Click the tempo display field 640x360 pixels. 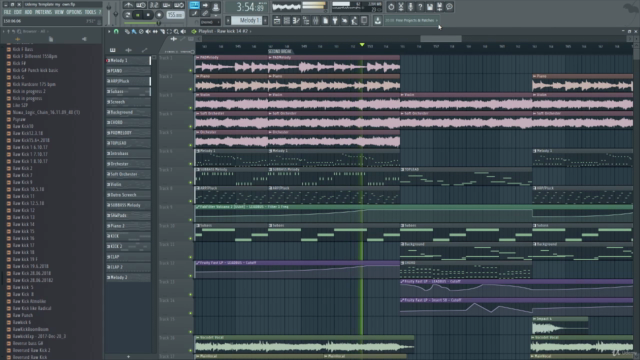(176, 15)
